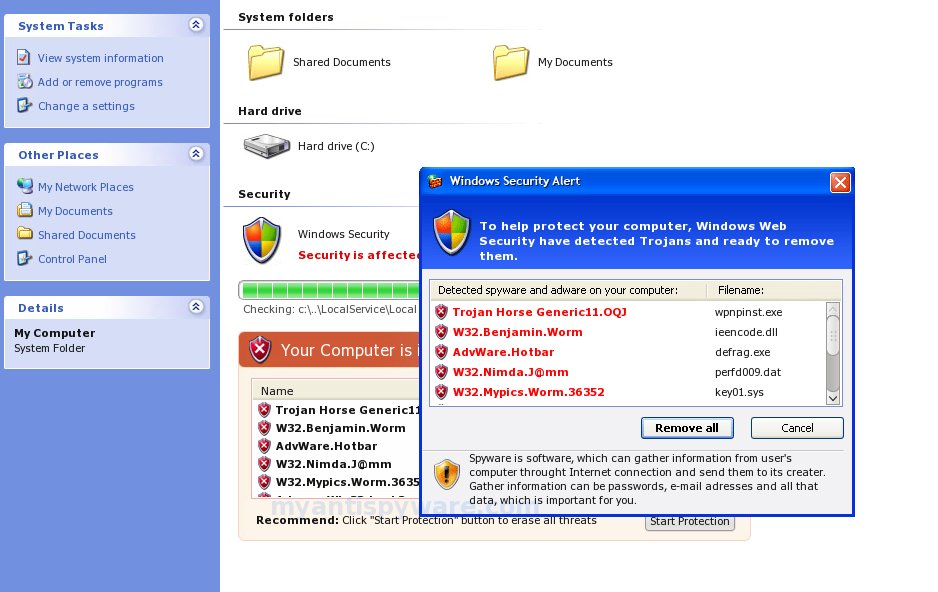938x592 pixels.
Task: Collapse the Details panel
Action: [196, 307]
